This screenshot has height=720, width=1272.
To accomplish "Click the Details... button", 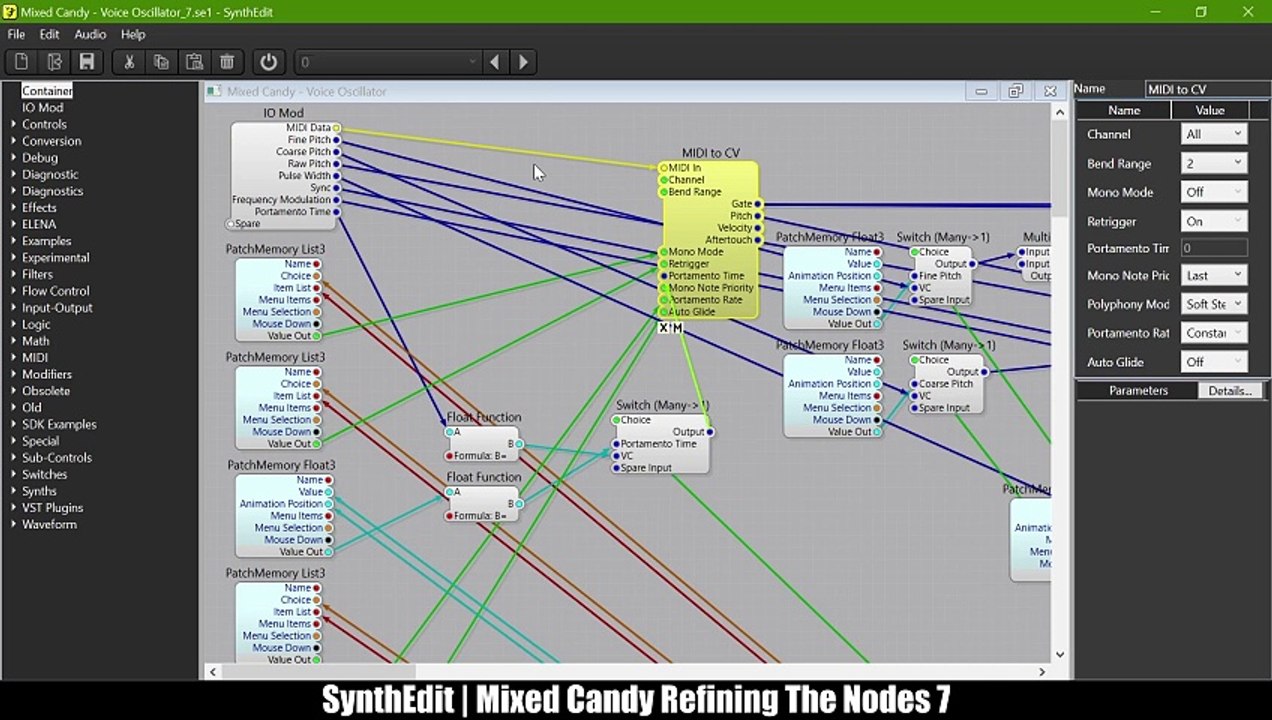I will 1230,390.
